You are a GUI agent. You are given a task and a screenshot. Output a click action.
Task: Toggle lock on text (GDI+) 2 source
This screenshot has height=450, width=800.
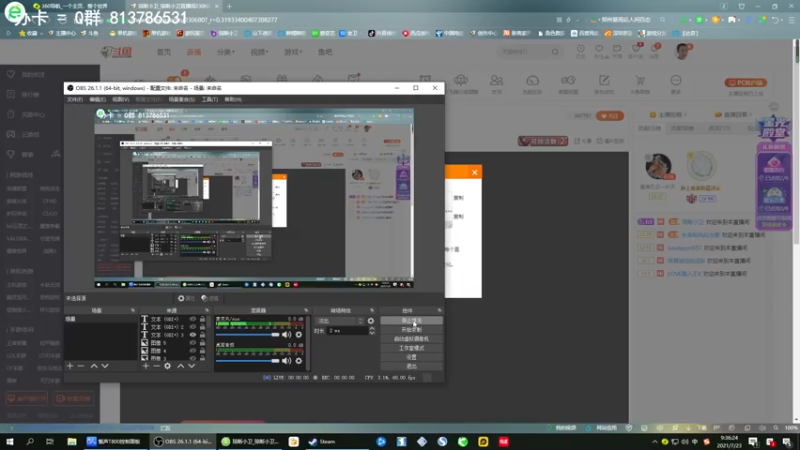203,327
